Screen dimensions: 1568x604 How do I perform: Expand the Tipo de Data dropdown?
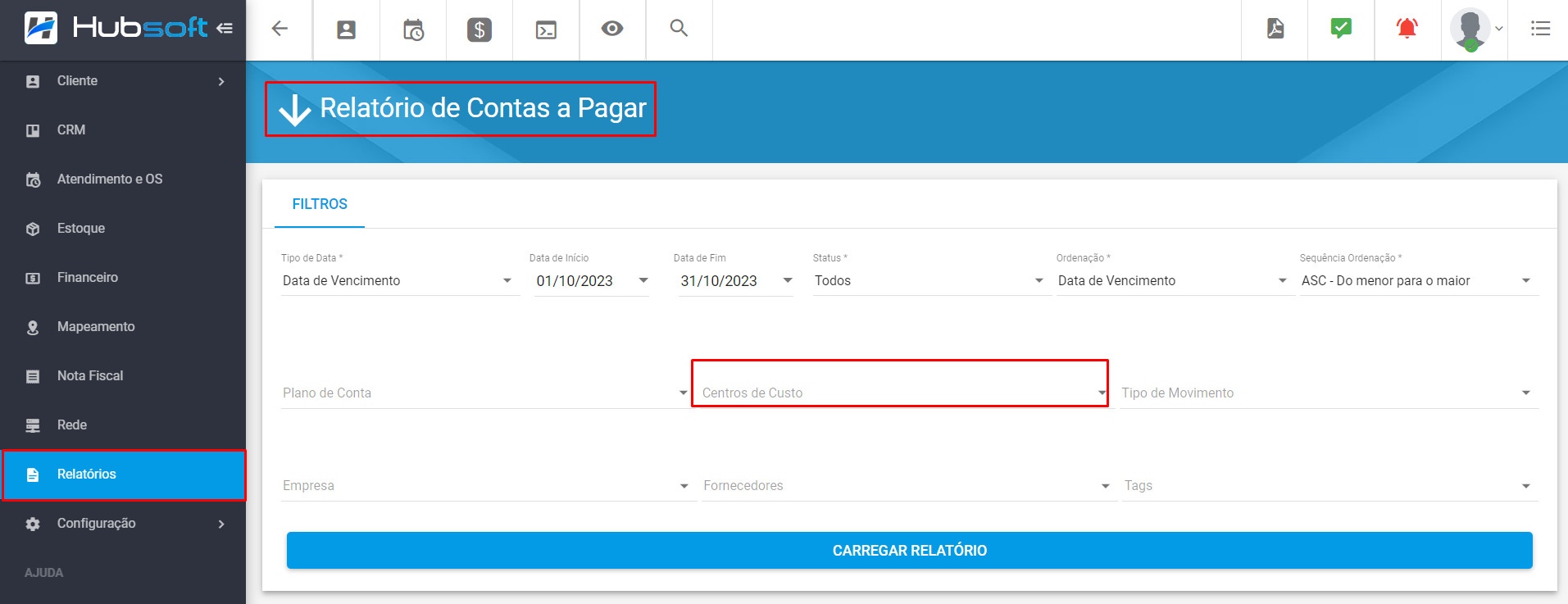click(x=398, y=281)
